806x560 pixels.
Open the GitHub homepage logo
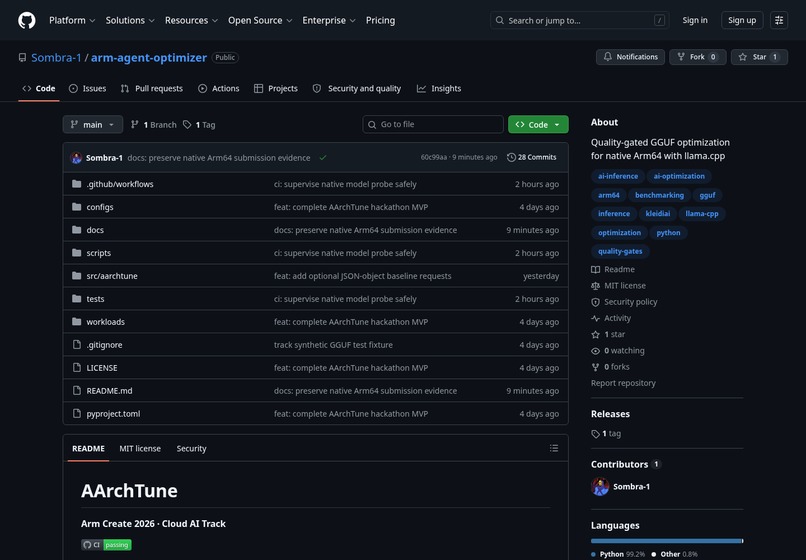point(27,21)
